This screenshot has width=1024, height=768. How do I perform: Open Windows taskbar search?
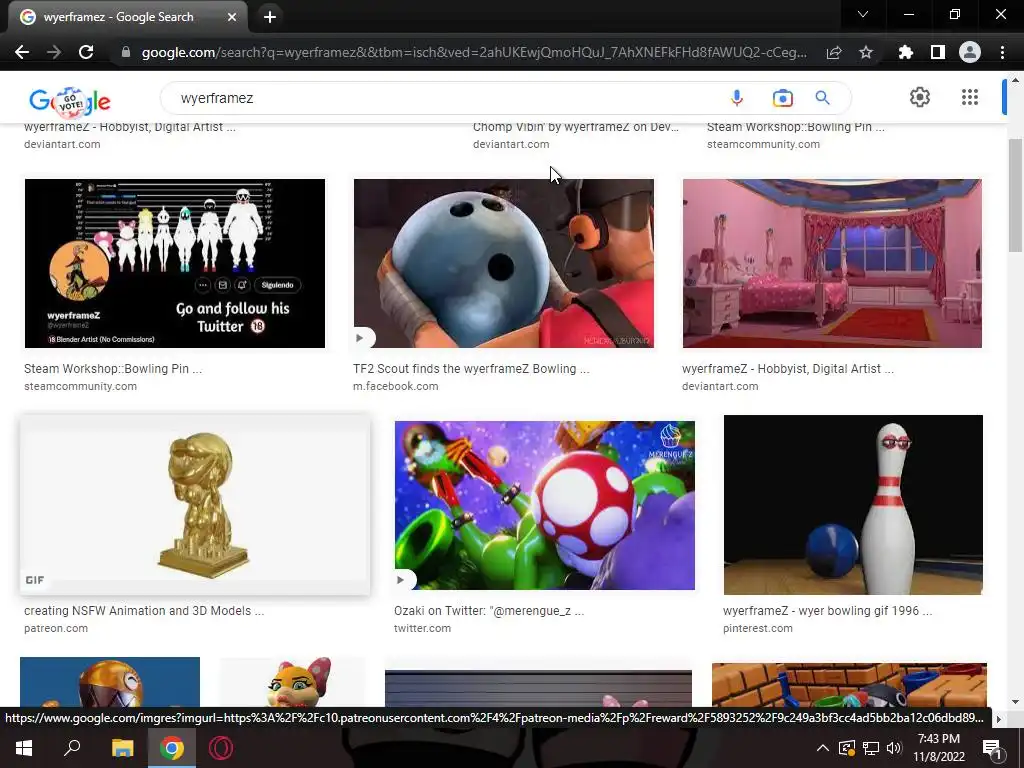tap(72, 748)
